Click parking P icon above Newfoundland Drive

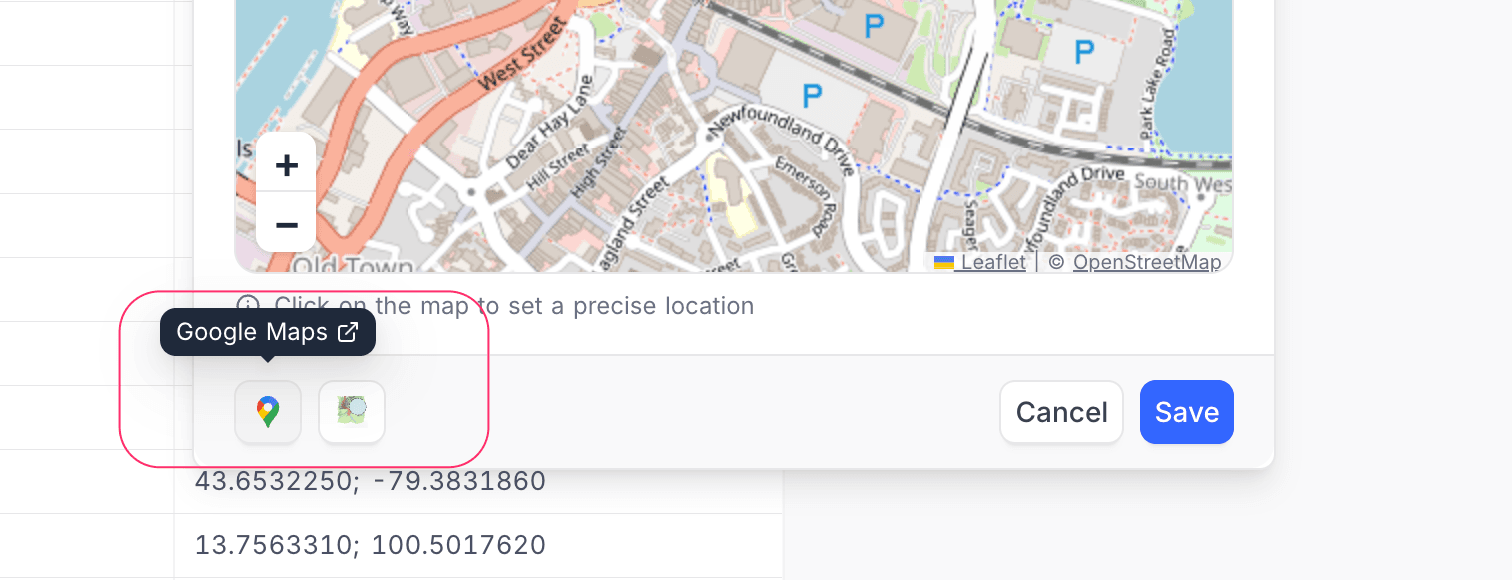click(x=812, y=97)
